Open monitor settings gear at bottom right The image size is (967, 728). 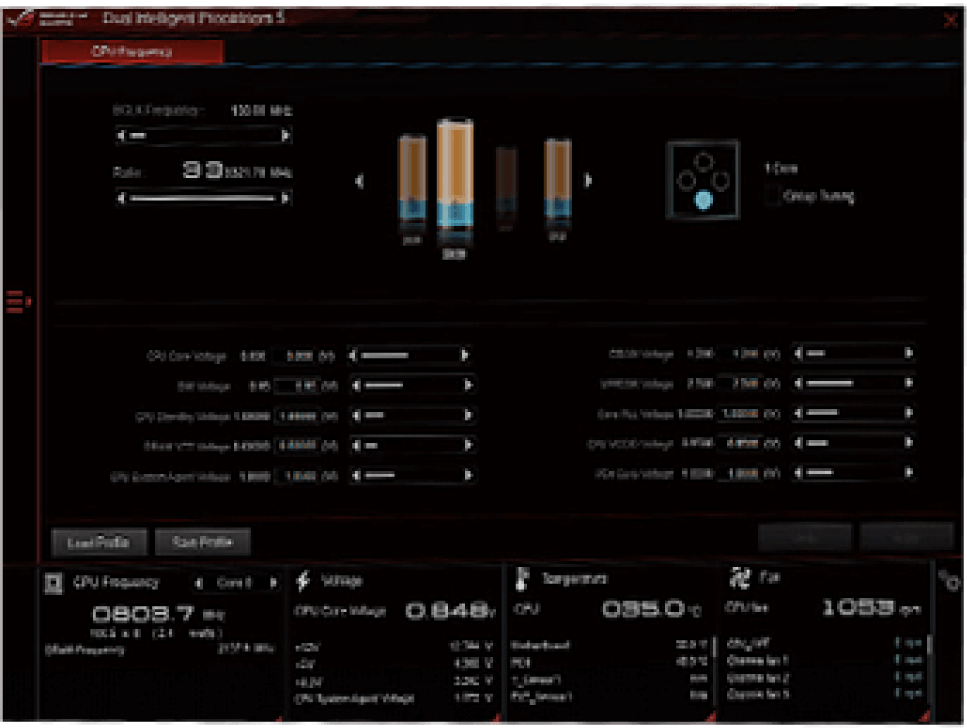[950, 581]
